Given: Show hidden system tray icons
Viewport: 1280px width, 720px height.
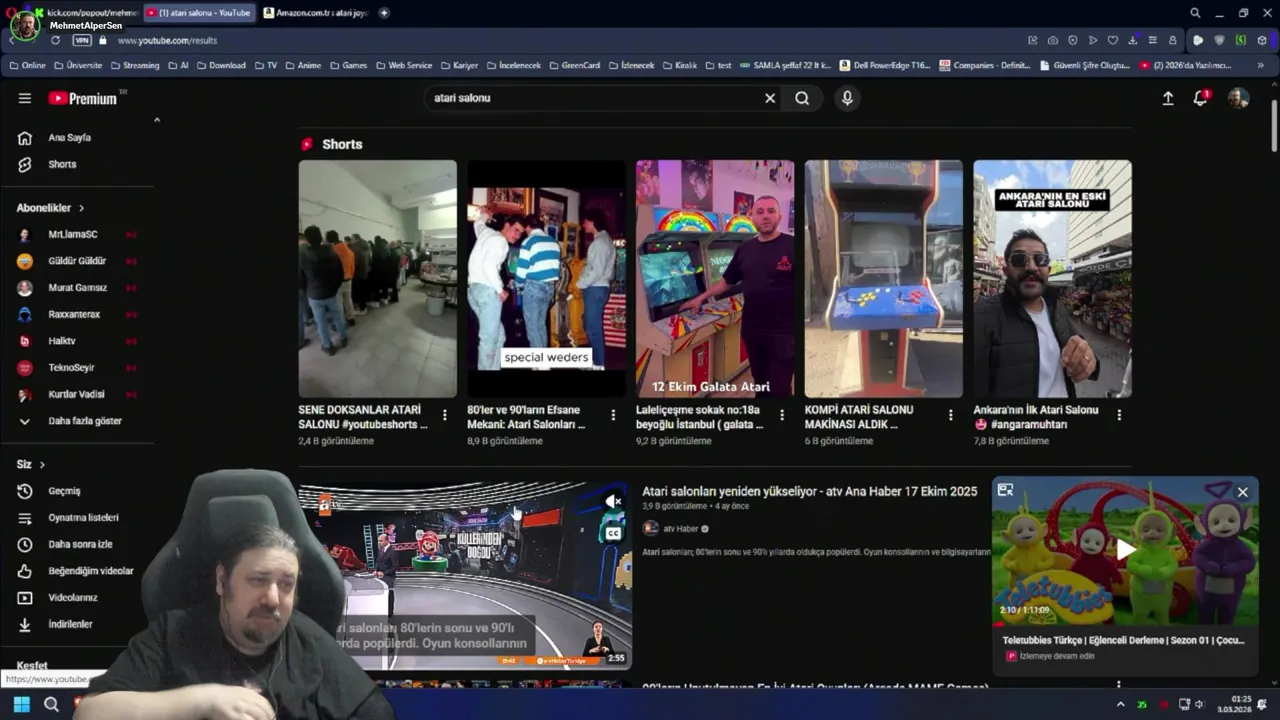Looking at the screenshot, I should (1119, 704).
